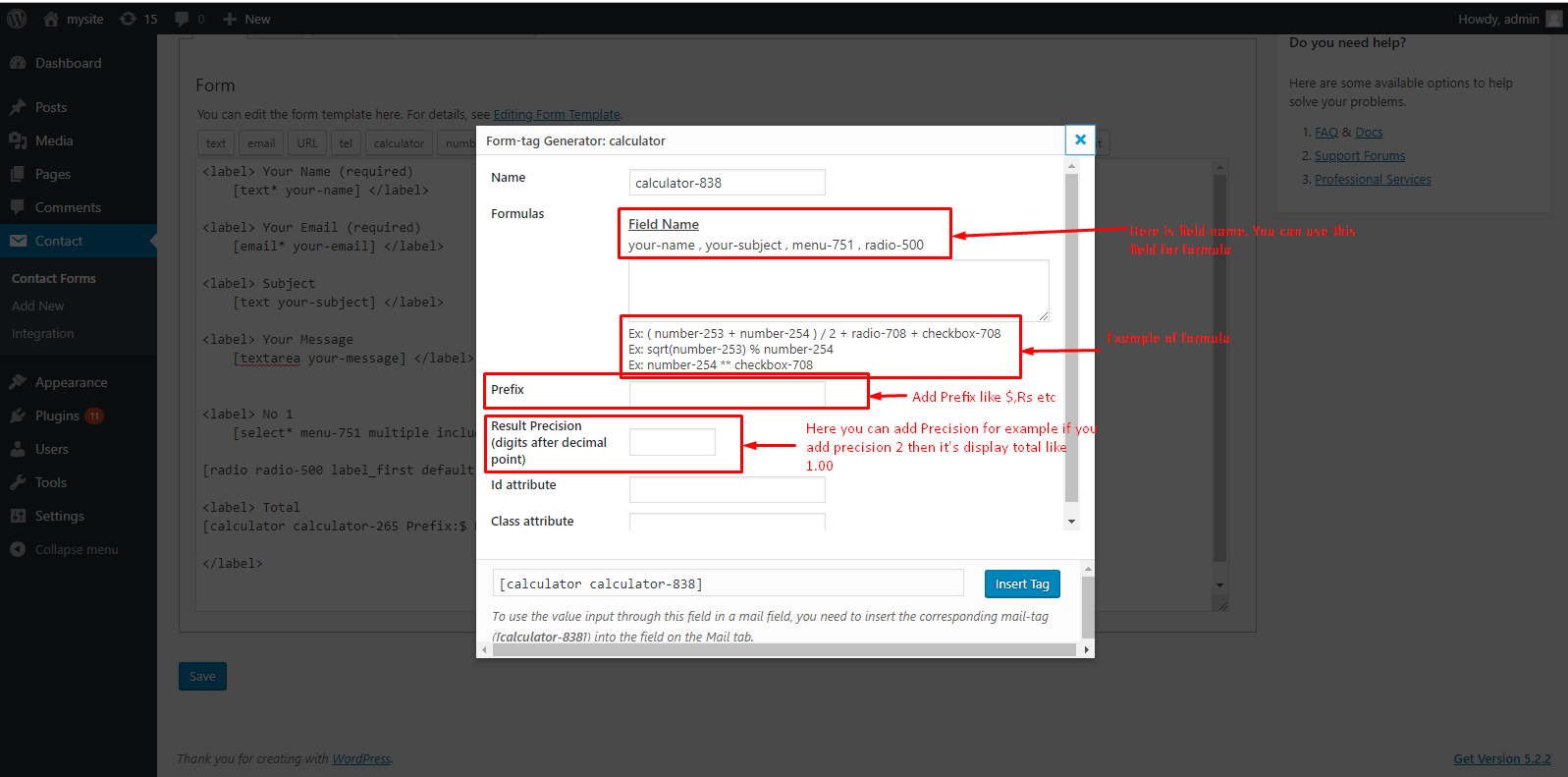Focus the Prefix input field

tap(728, 393)
